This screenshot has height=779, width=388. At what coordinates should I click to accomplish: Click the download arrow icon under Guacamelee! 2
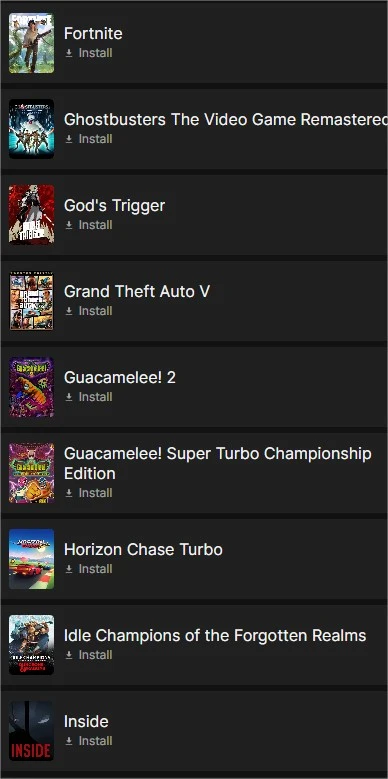pyautogui.click(x=69, y=397)
